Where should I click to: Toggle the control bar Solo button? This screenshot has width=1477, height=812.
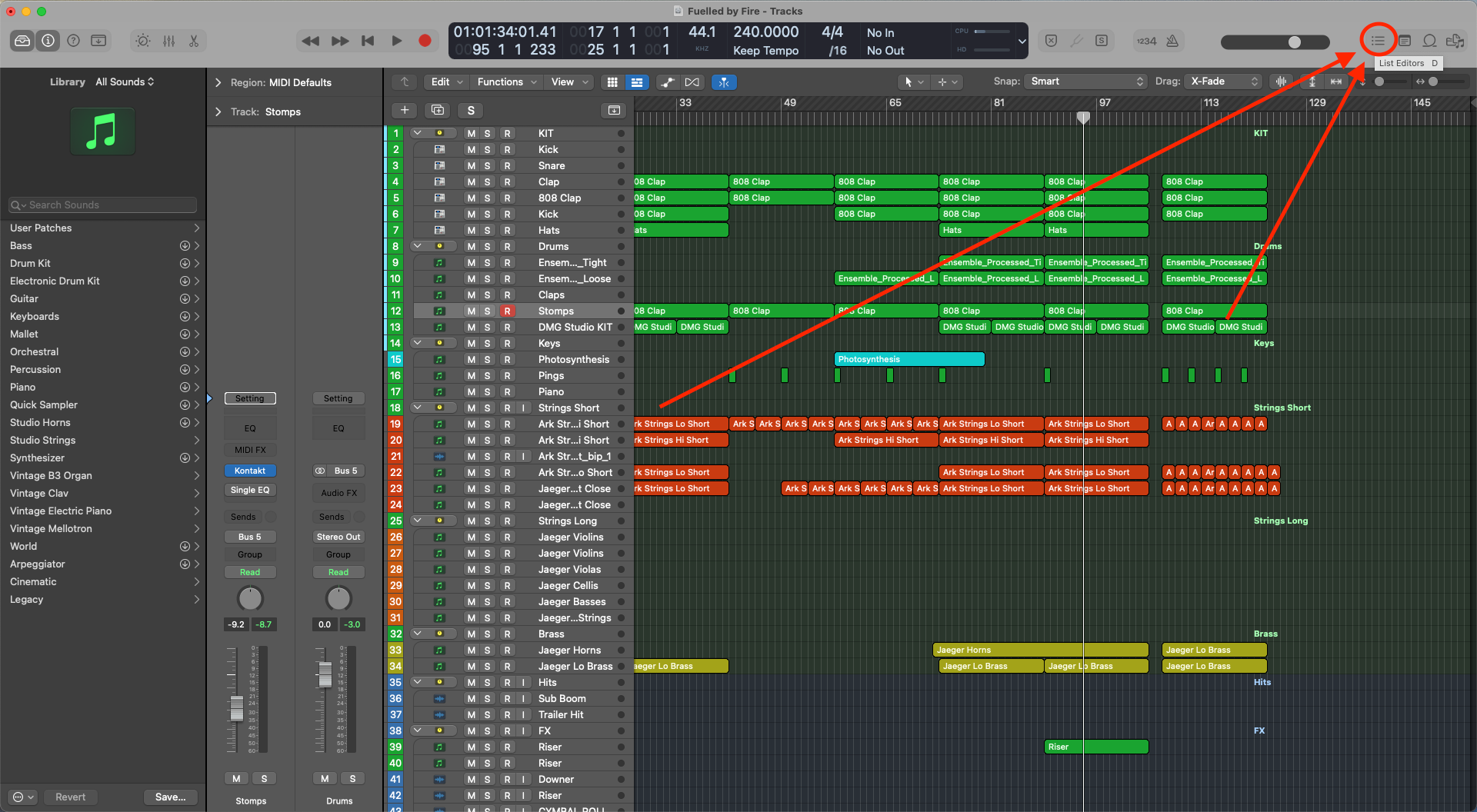coord(1102,41)
